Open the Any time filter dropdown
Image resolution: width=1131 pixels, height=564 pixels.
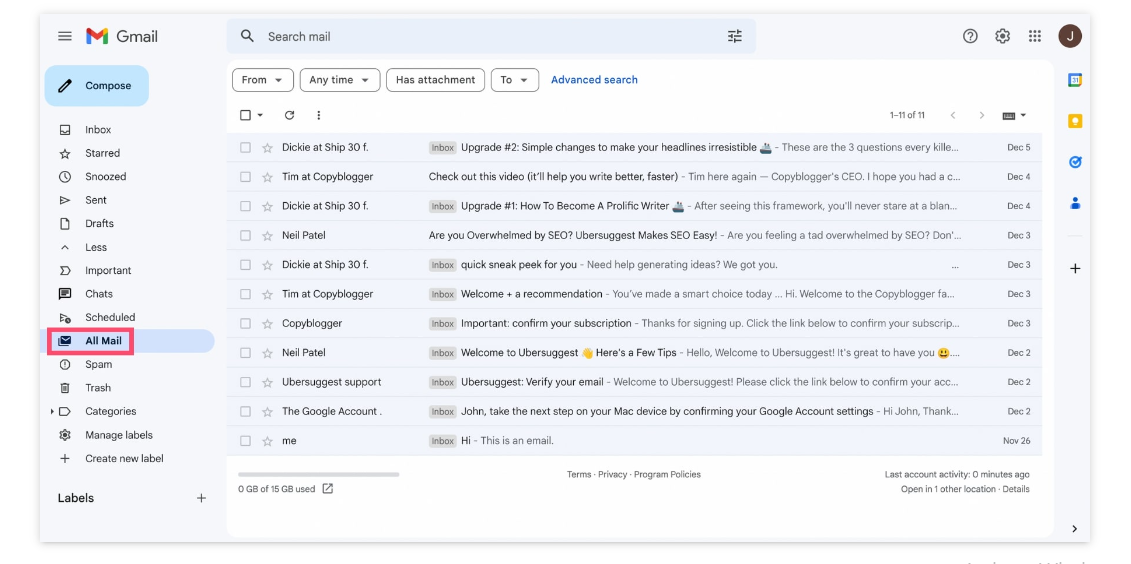point(340,80)
